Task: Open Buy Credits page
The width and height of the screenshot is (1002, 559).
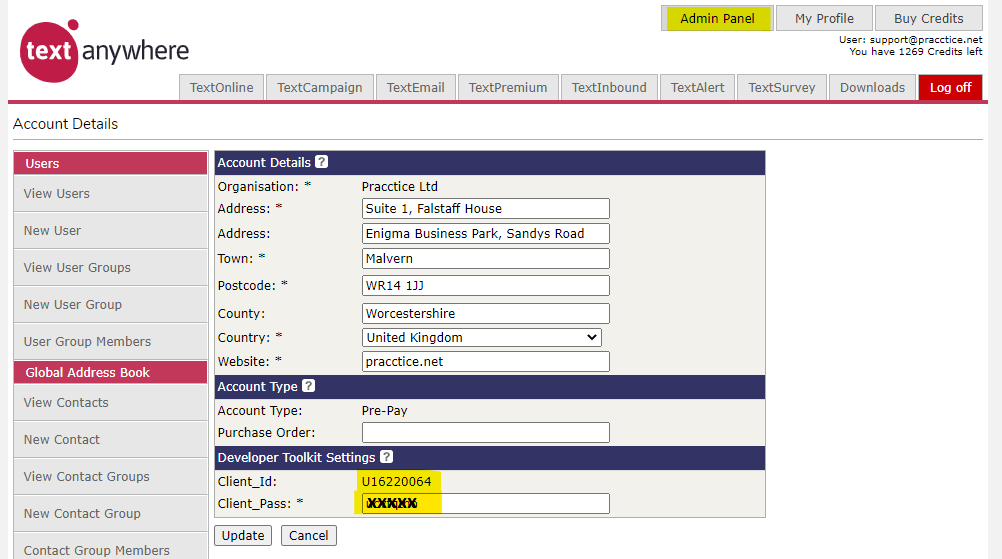Action: click(x=929, y=19)
